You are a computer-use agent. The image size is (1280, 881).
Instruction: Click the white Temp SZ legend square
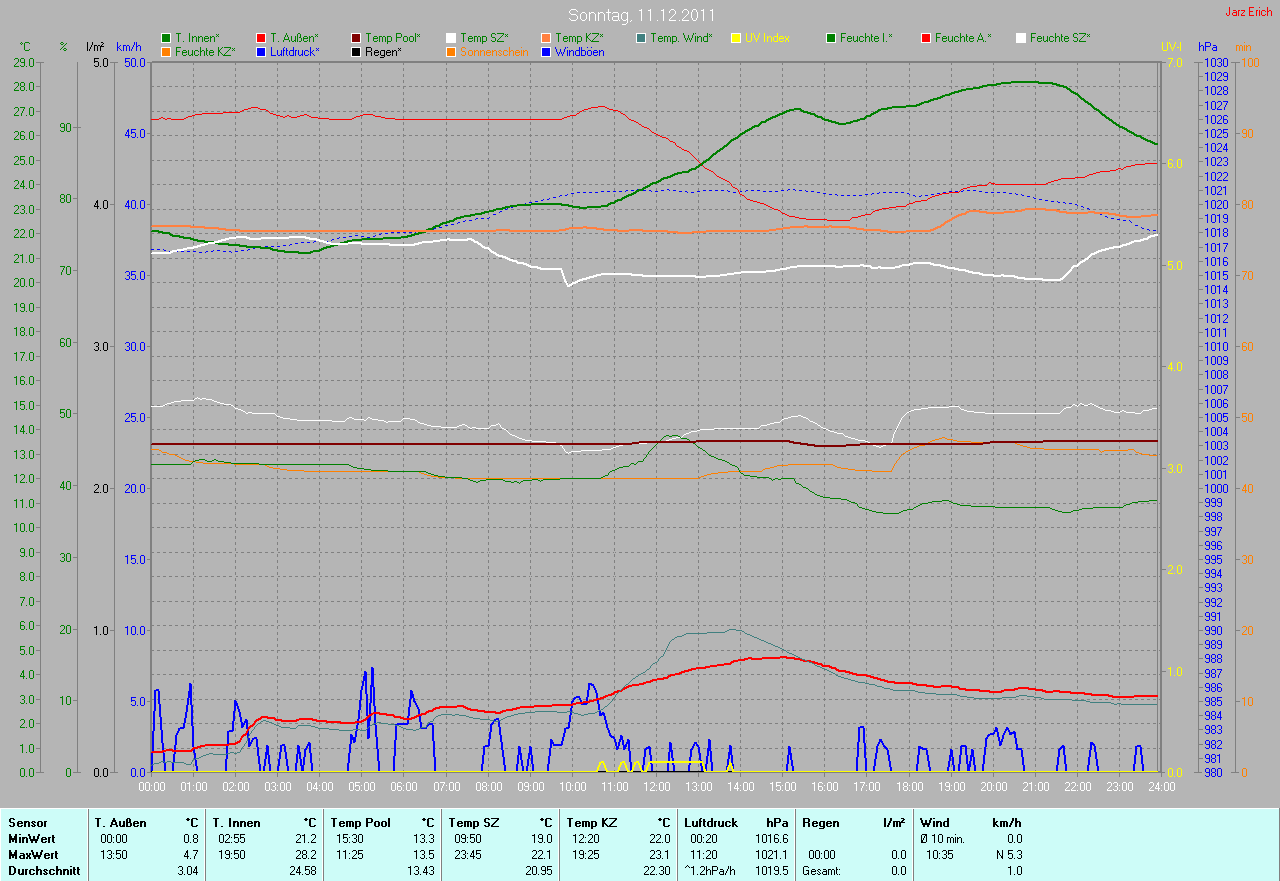click(x=451, y=38)
